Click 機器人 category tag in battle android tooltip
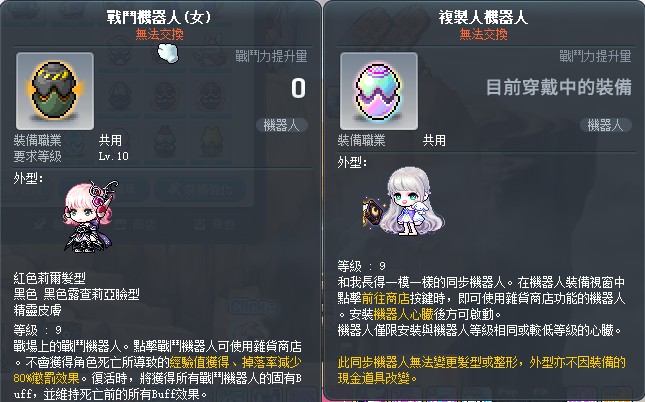Viewport: 645px width, 402px height. pos(282,125)
